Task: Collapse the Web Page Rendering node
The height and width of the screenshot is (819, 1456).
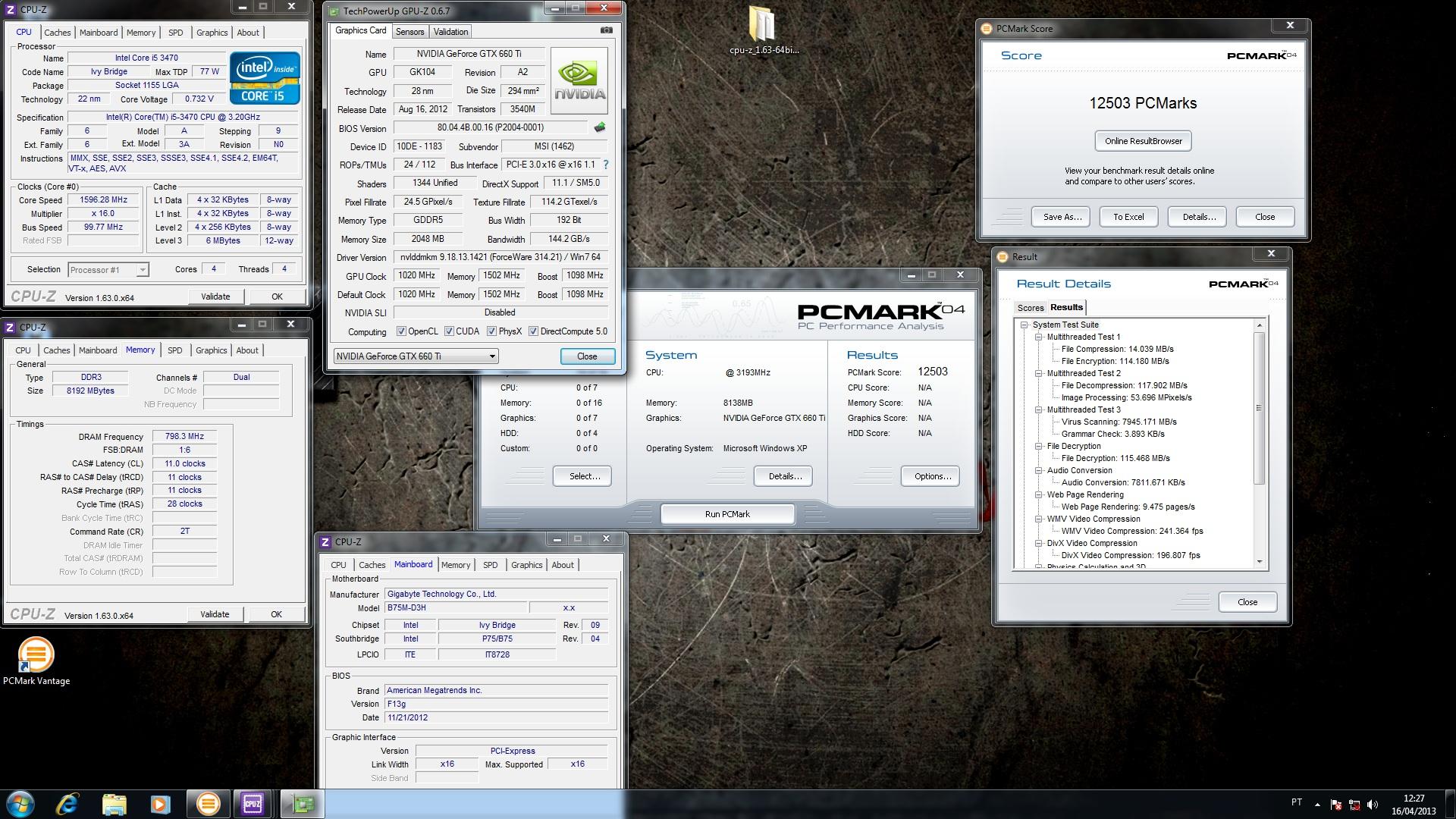Action: tap(1039, 494)
